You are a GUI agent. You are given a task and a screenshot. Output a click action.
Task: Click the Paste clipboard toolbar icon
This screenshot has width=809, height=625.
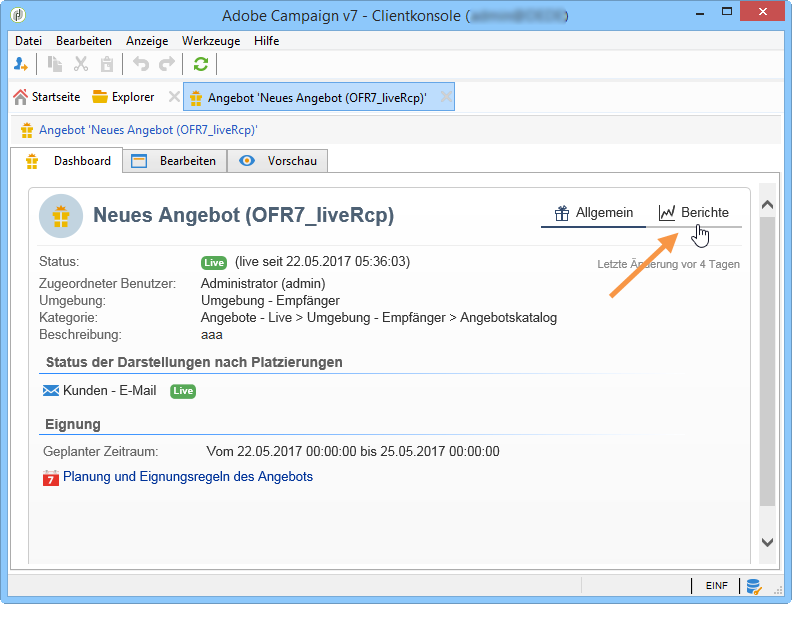[x=107, y=64]
